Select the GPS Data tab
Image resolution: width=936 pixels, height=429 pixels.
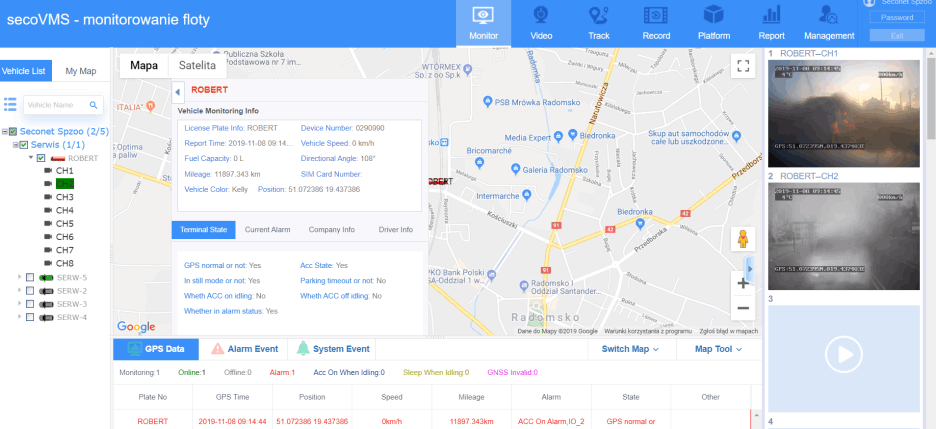(156, 349)
